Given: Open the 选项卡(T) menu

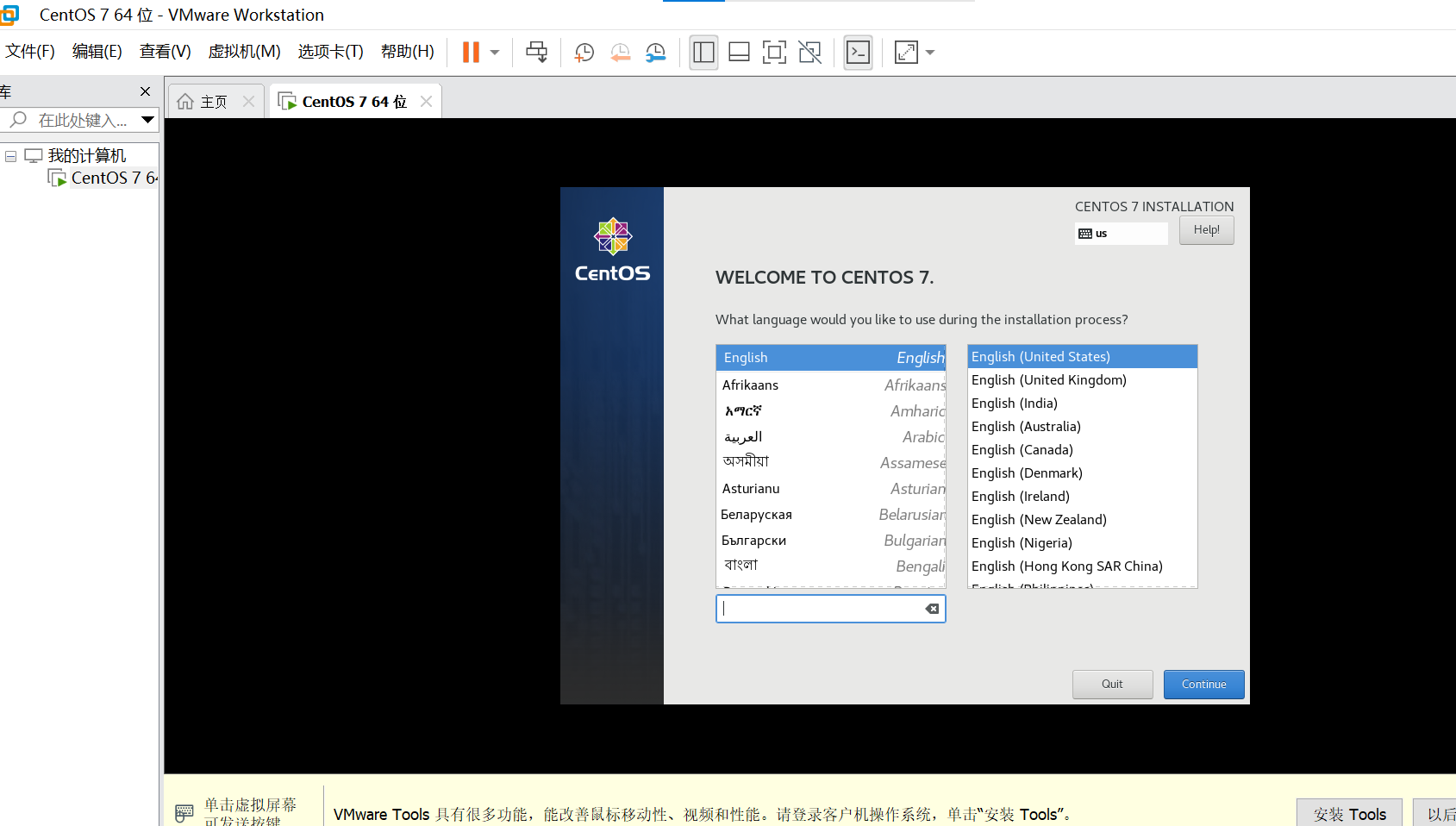Looking at the screenshot, I should click(x=331, y=52).
